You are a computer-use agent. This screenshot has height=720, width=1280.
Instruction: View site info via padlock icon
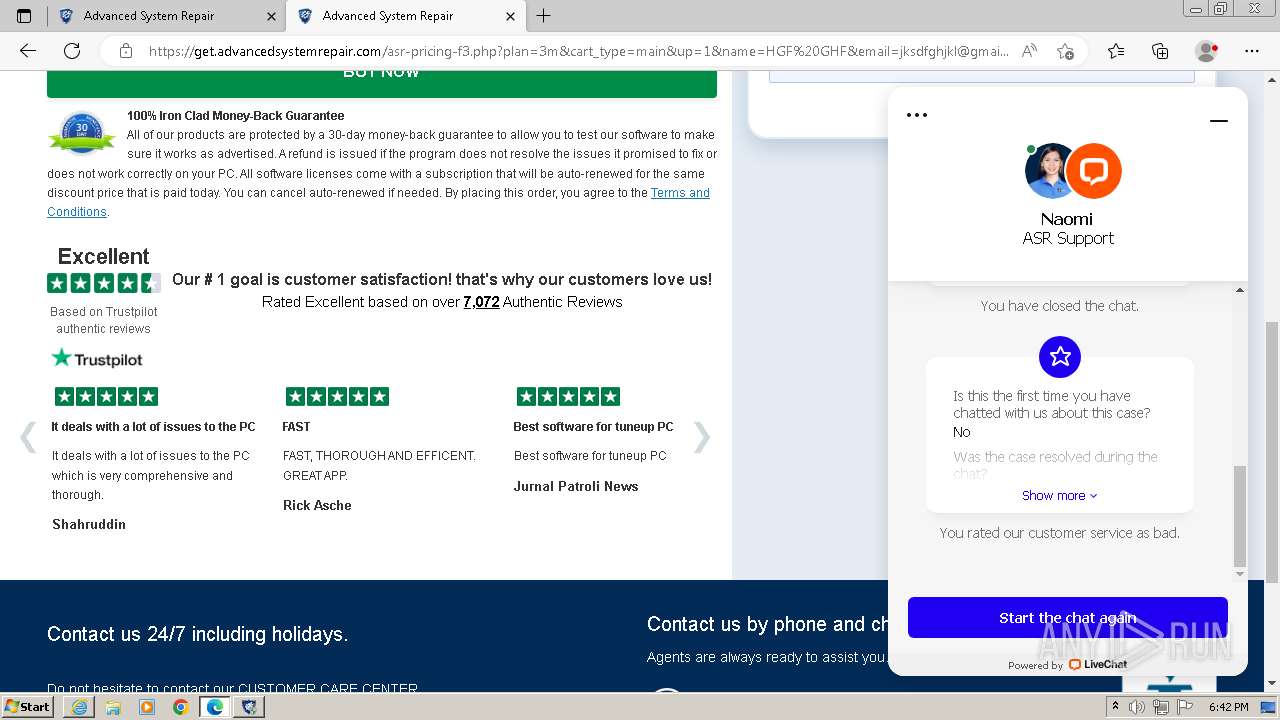tap(125, 51)
